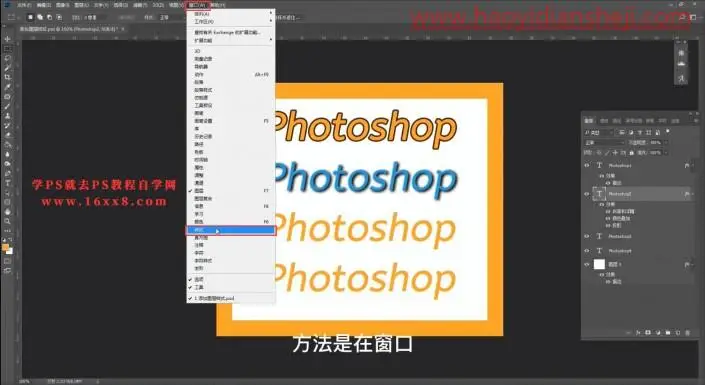
Task: Open the 文件 menu
Action: pos(24,5)
